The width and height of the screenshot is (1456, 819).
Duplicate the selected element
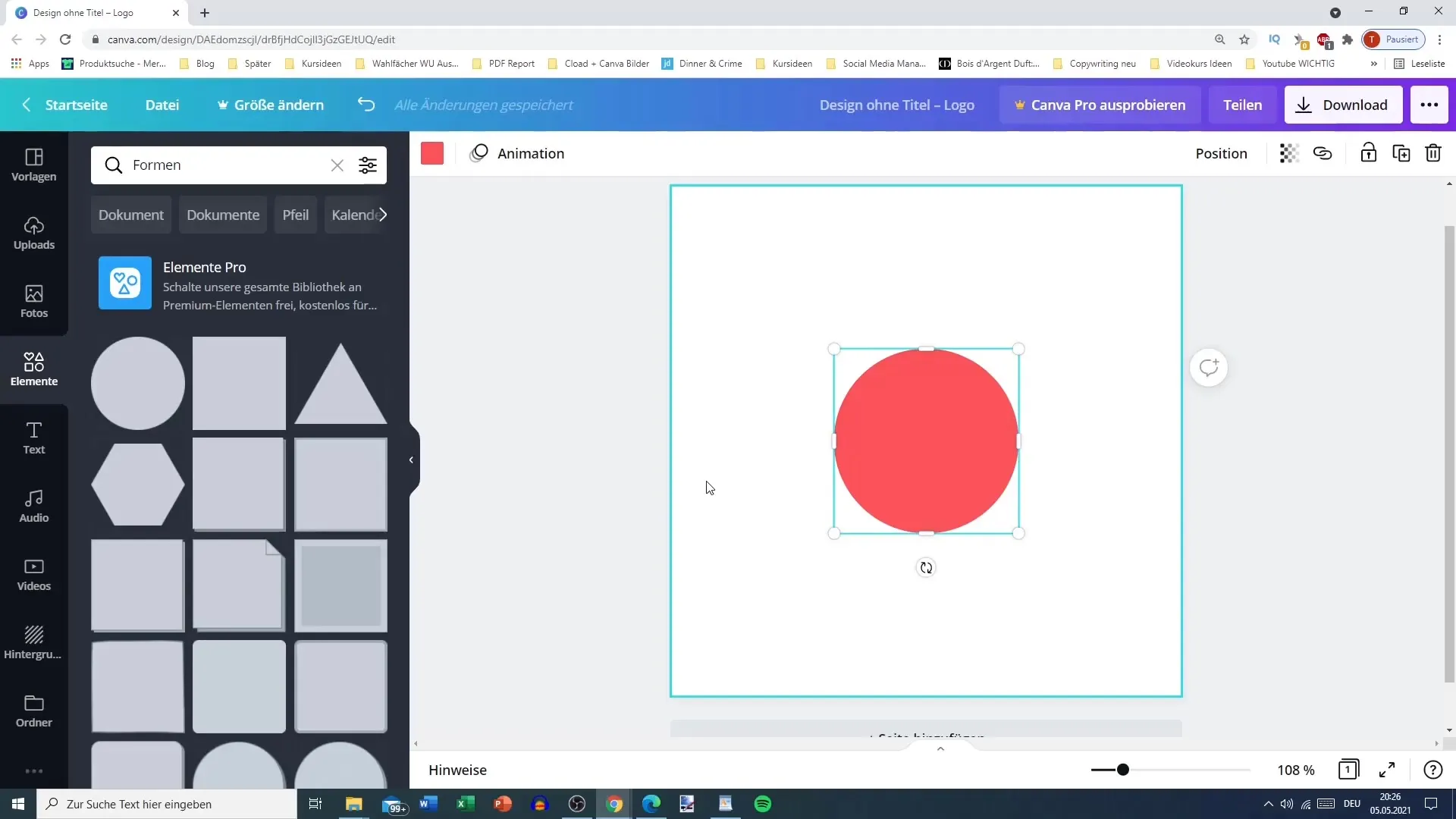click(1401, 153)
